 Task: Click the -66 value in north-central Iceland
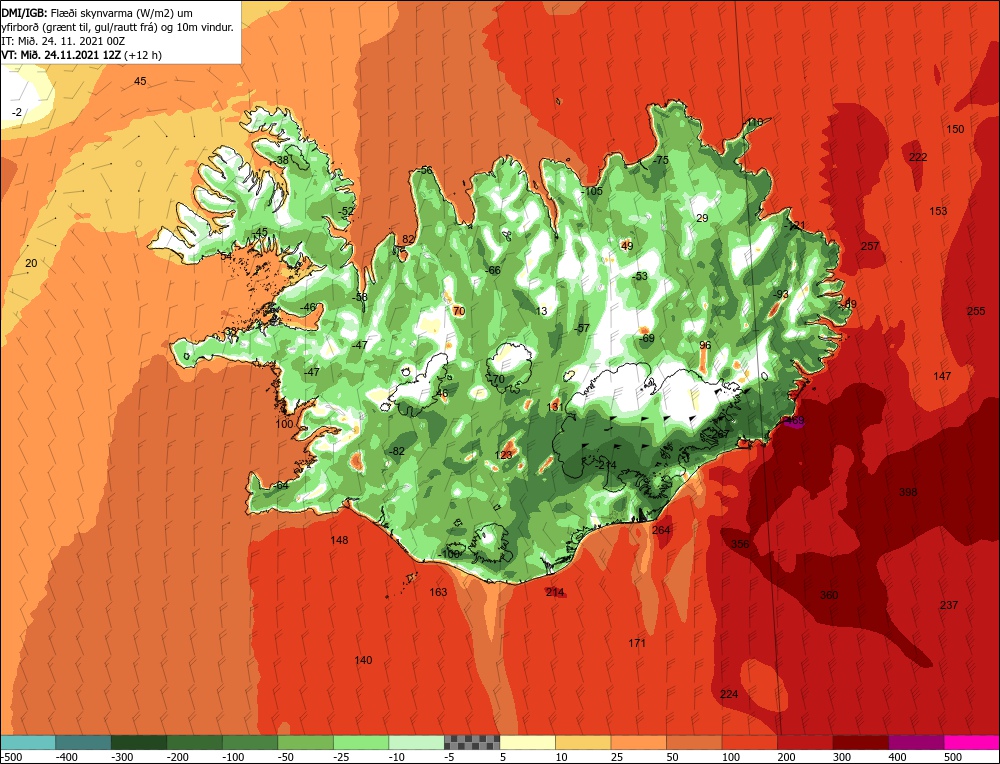(x=493, y=270)
